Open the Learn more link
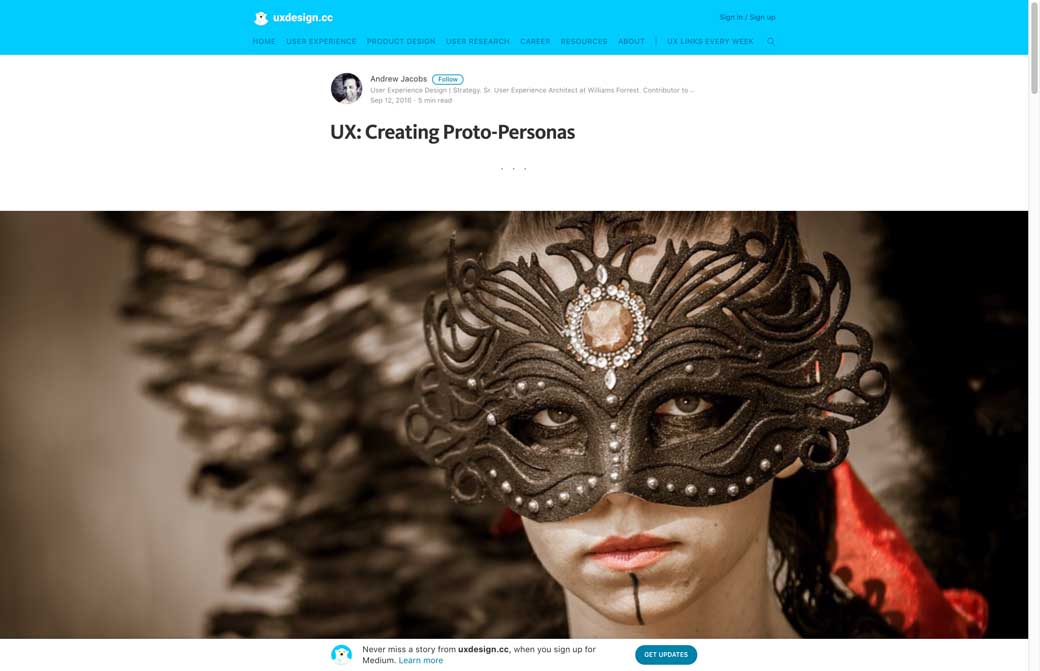Screen dimensions: 1040x671 [x=421, y=660]
